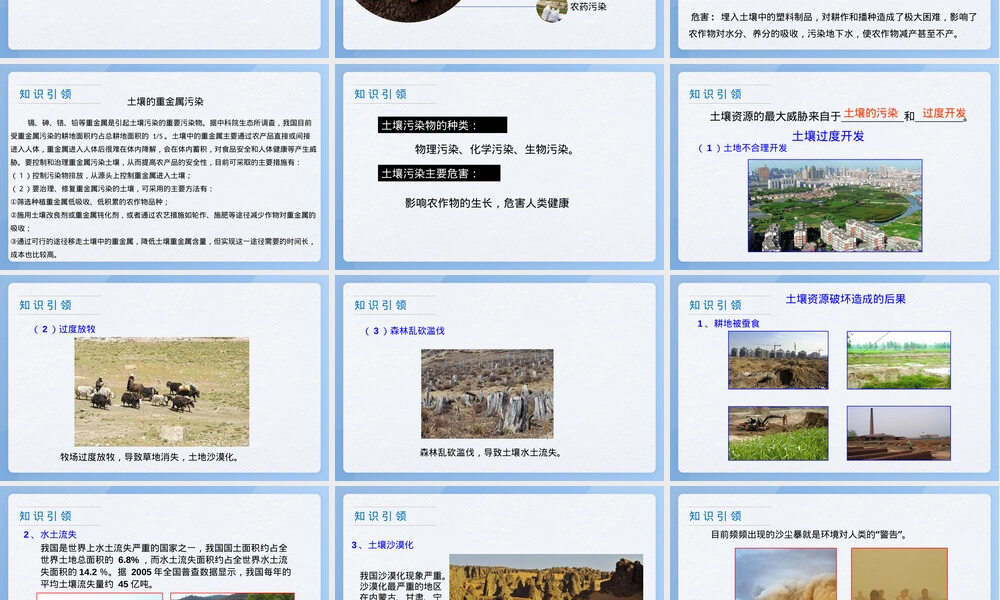Click 知识引领 header on the 过度放牧 slide
This screenshot has width=1000, height=600.
(x=45, y=305)
